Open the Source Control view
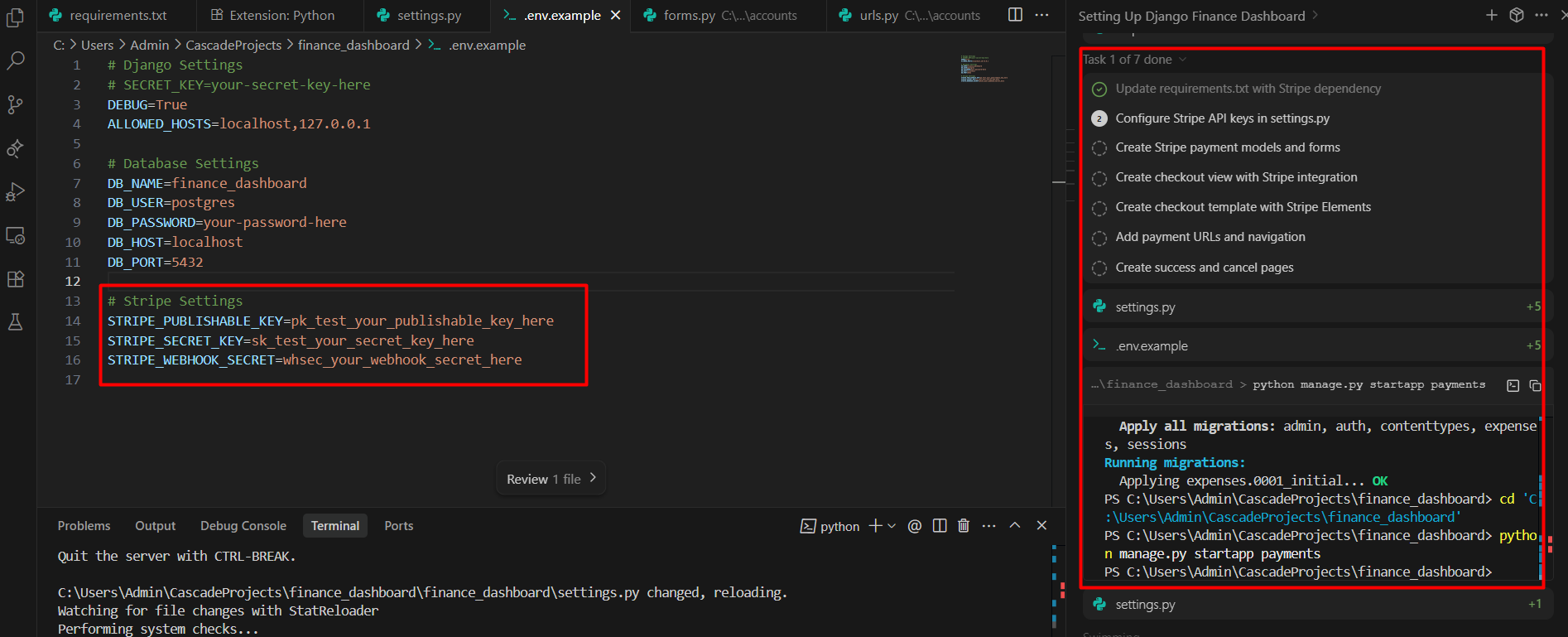This screenshot has width=1568, height=637. tap(15, 104)
